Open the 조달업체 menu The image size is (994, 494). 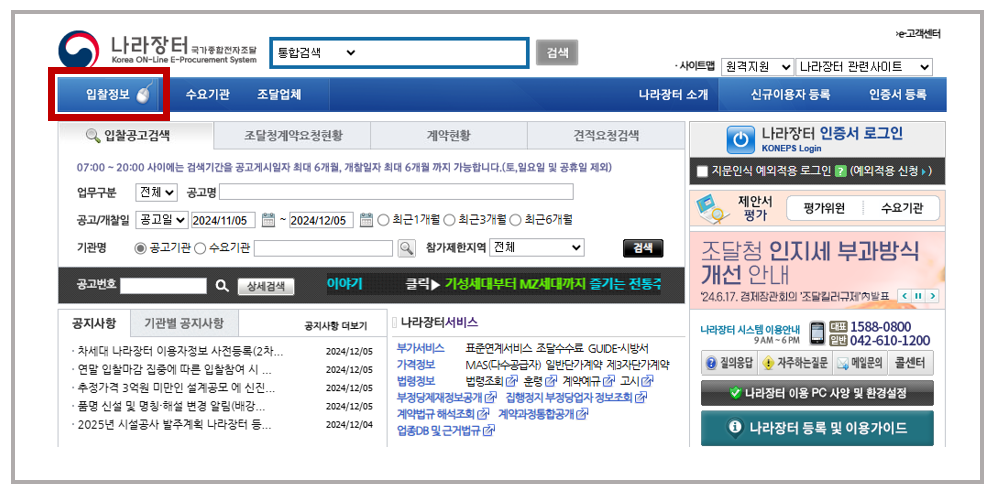tap(279, 95)
